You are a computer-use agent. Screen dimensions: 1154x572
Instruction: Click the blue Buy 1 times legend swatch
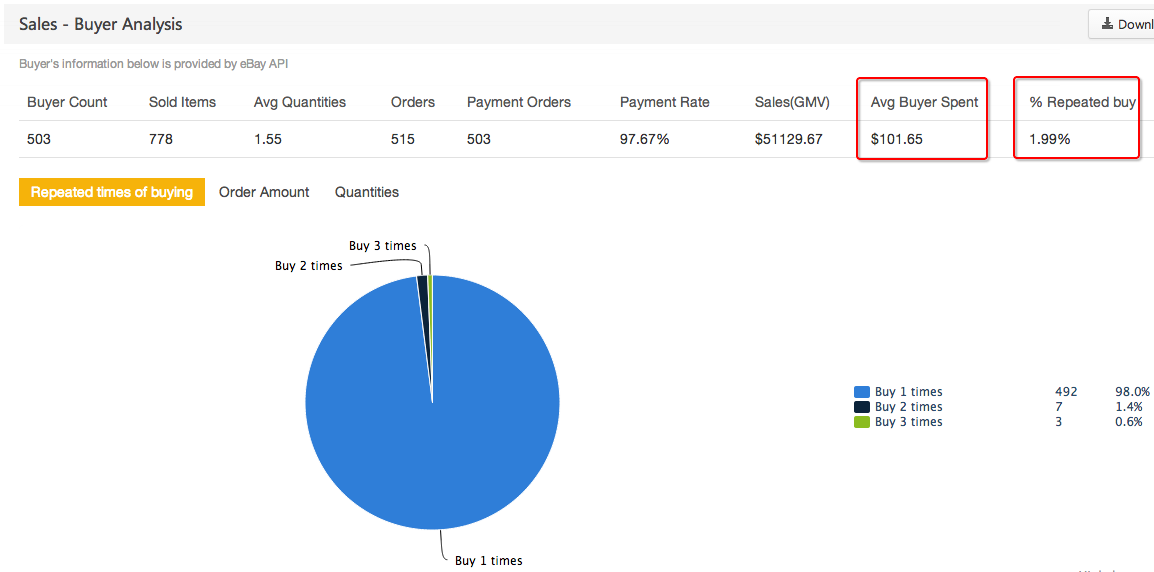point(862,392)
